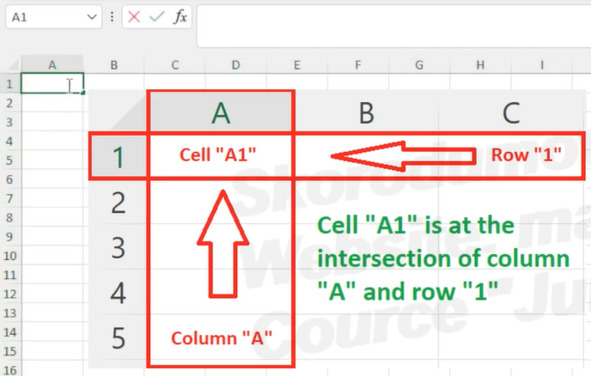Select row 7 header

coord(10,198)
